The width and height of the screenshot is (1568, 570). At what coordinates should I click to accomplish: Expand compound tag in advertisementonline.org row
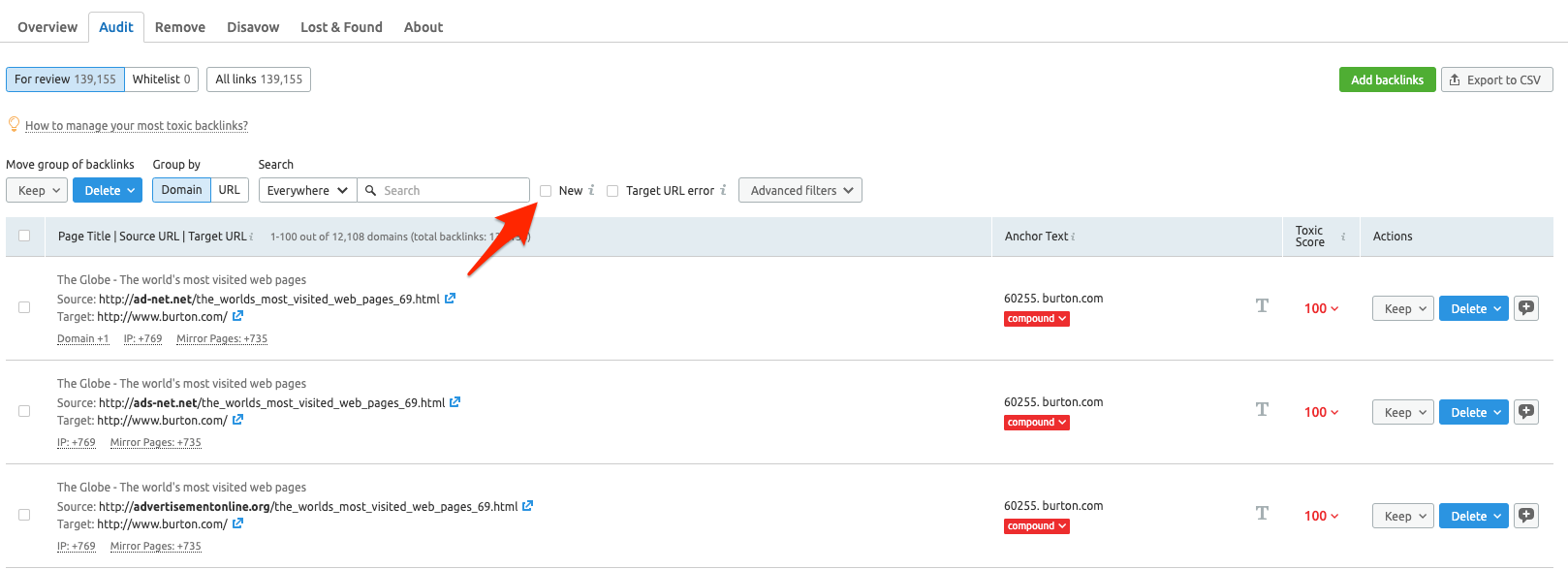(x=1037, y=526)
